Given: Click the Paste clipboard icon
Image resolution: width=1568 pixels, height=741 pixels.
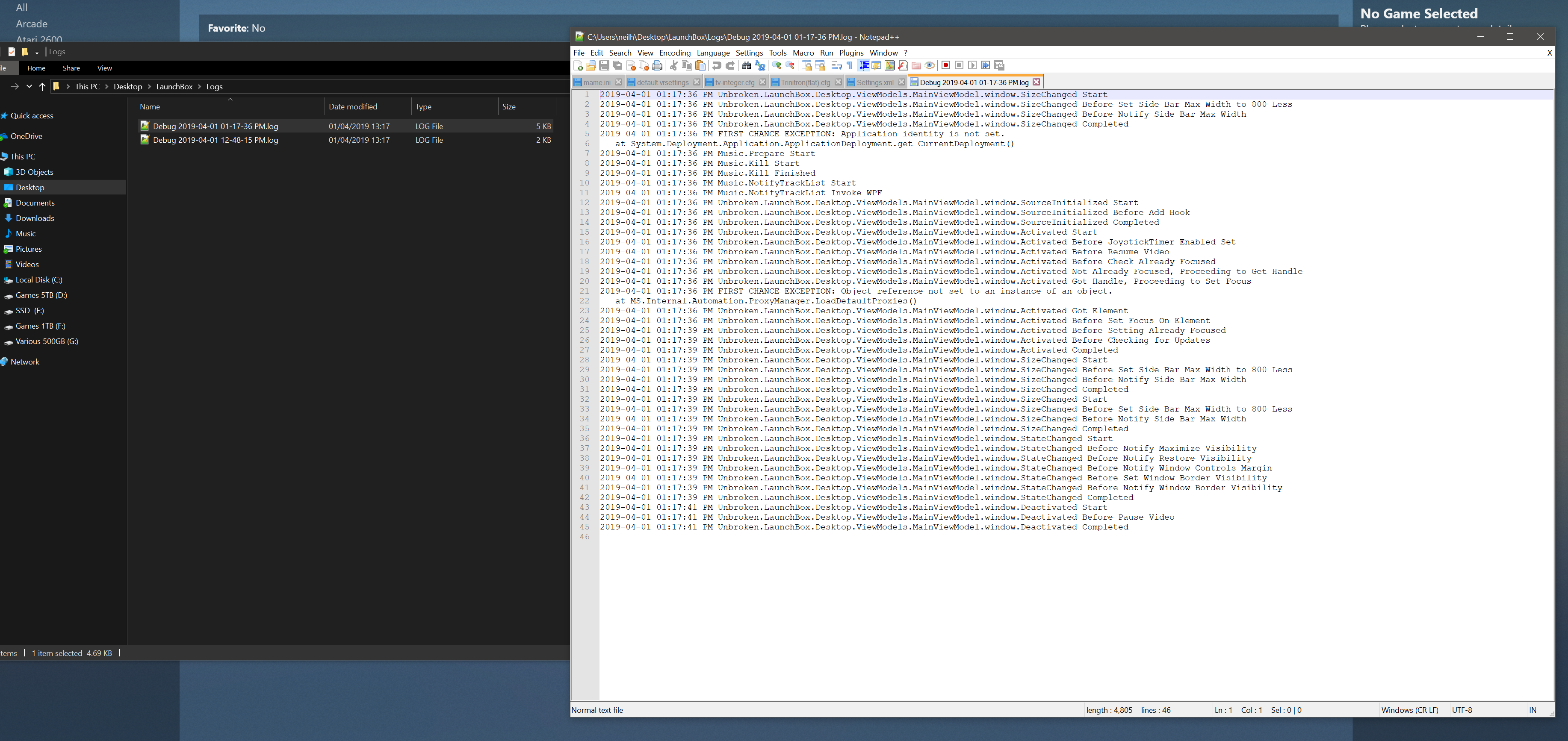Looking at the screenshot, I should (x=700, y=66).
